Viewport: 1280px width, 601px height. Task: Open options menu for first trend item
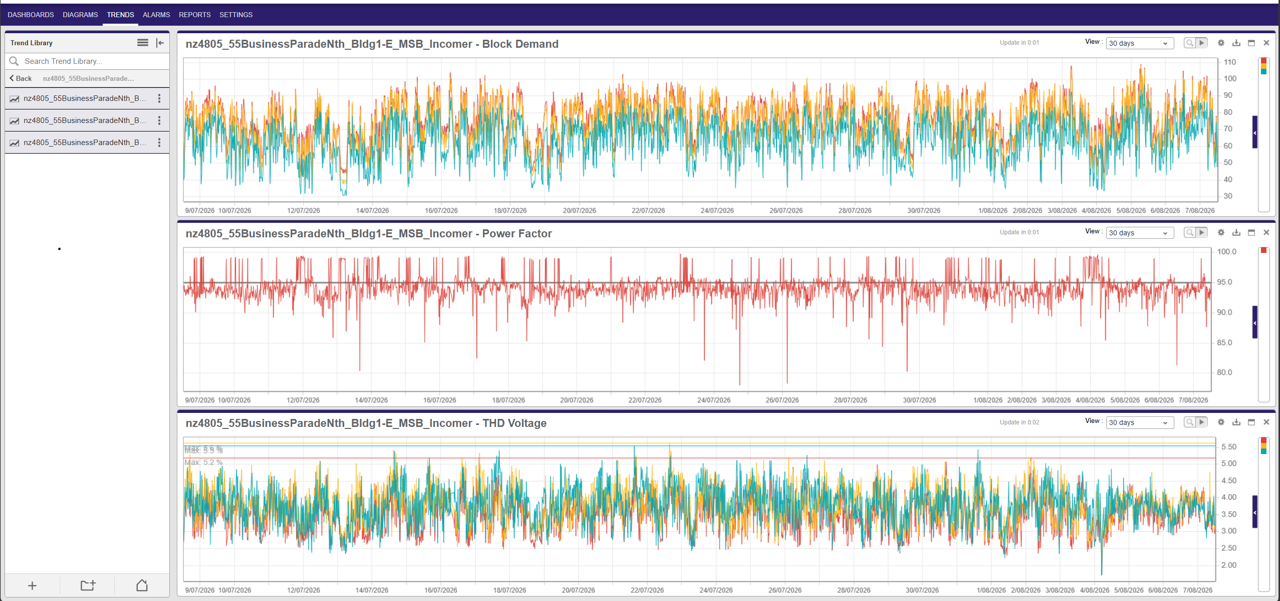pos(159,98)
